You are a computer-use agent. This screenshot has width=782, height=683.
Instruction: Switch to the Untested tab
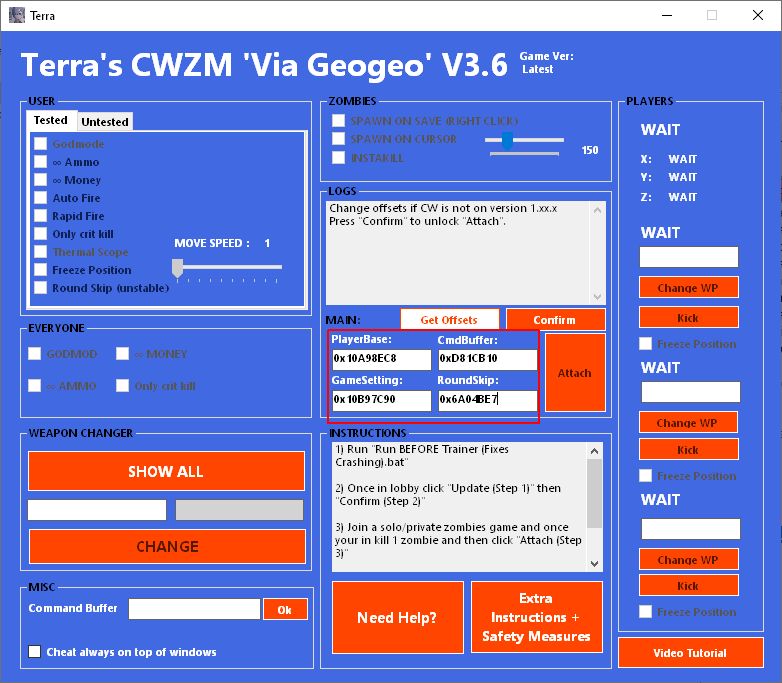pos(105,121)
